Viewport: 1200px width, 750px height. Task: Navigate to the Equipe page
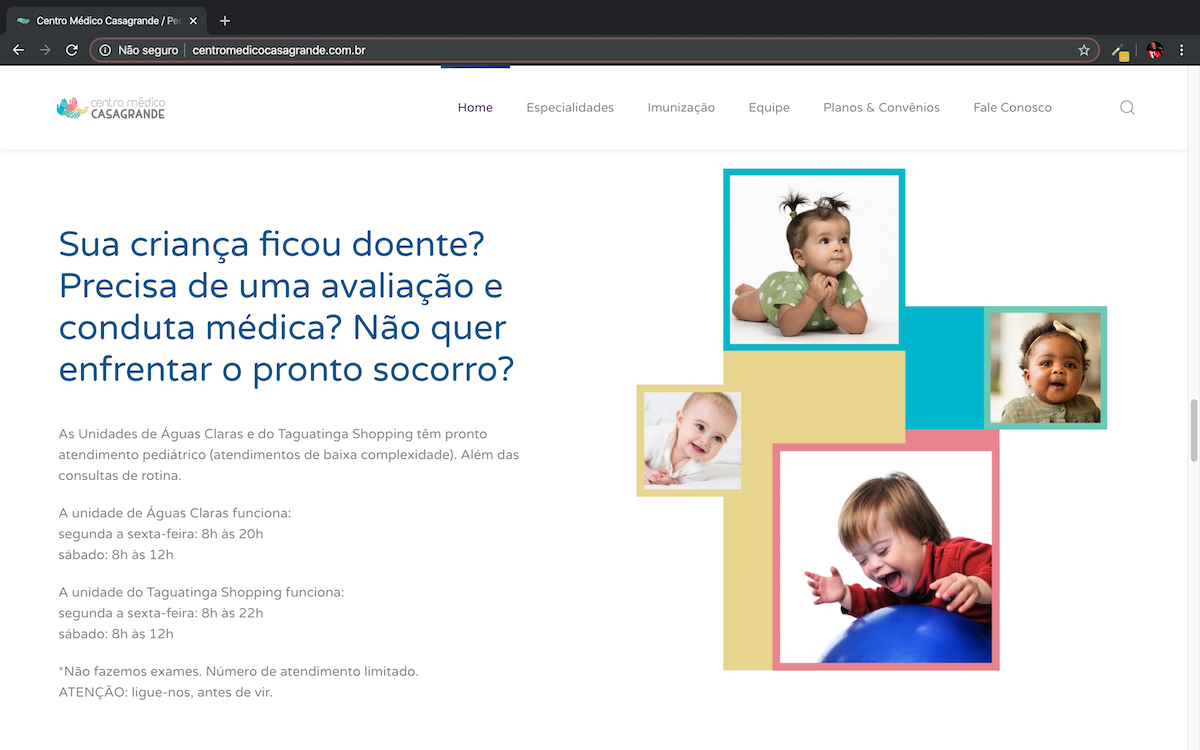point(769,108)
